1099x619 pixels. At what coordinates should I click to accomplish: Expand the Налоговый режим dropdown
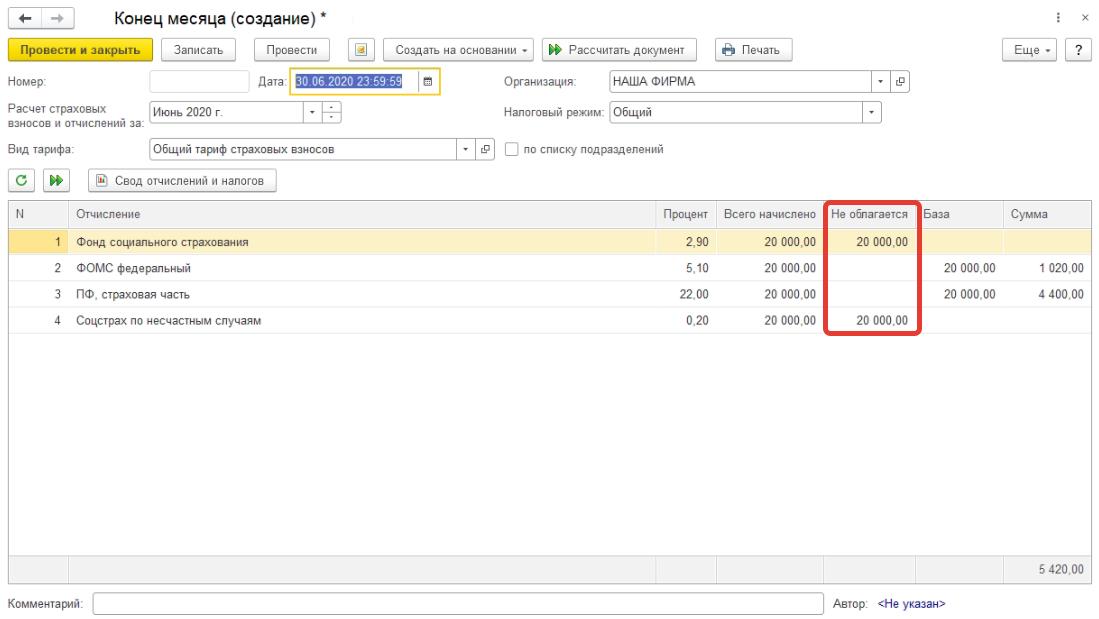(872, 112)
